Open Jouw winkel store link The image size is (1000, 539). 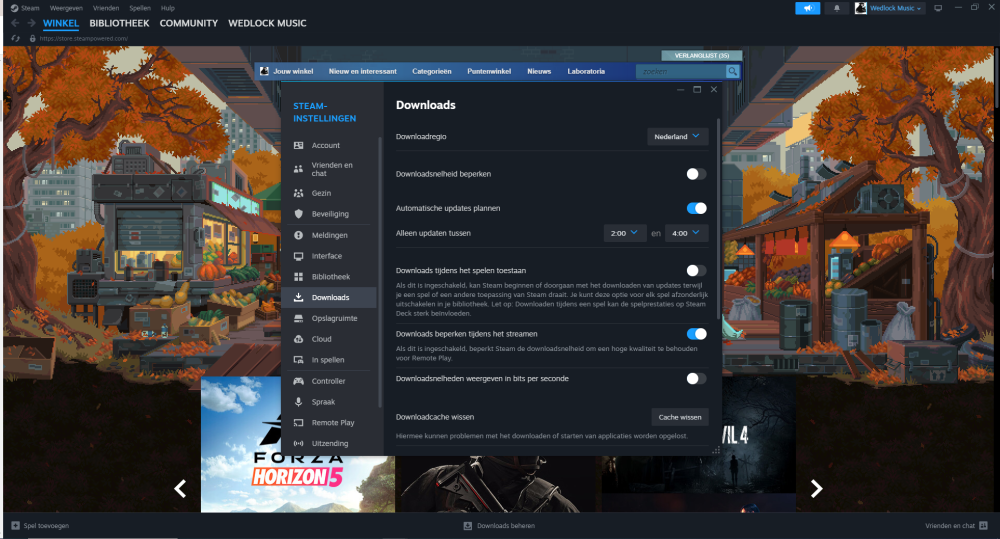[x=293, y=71]
